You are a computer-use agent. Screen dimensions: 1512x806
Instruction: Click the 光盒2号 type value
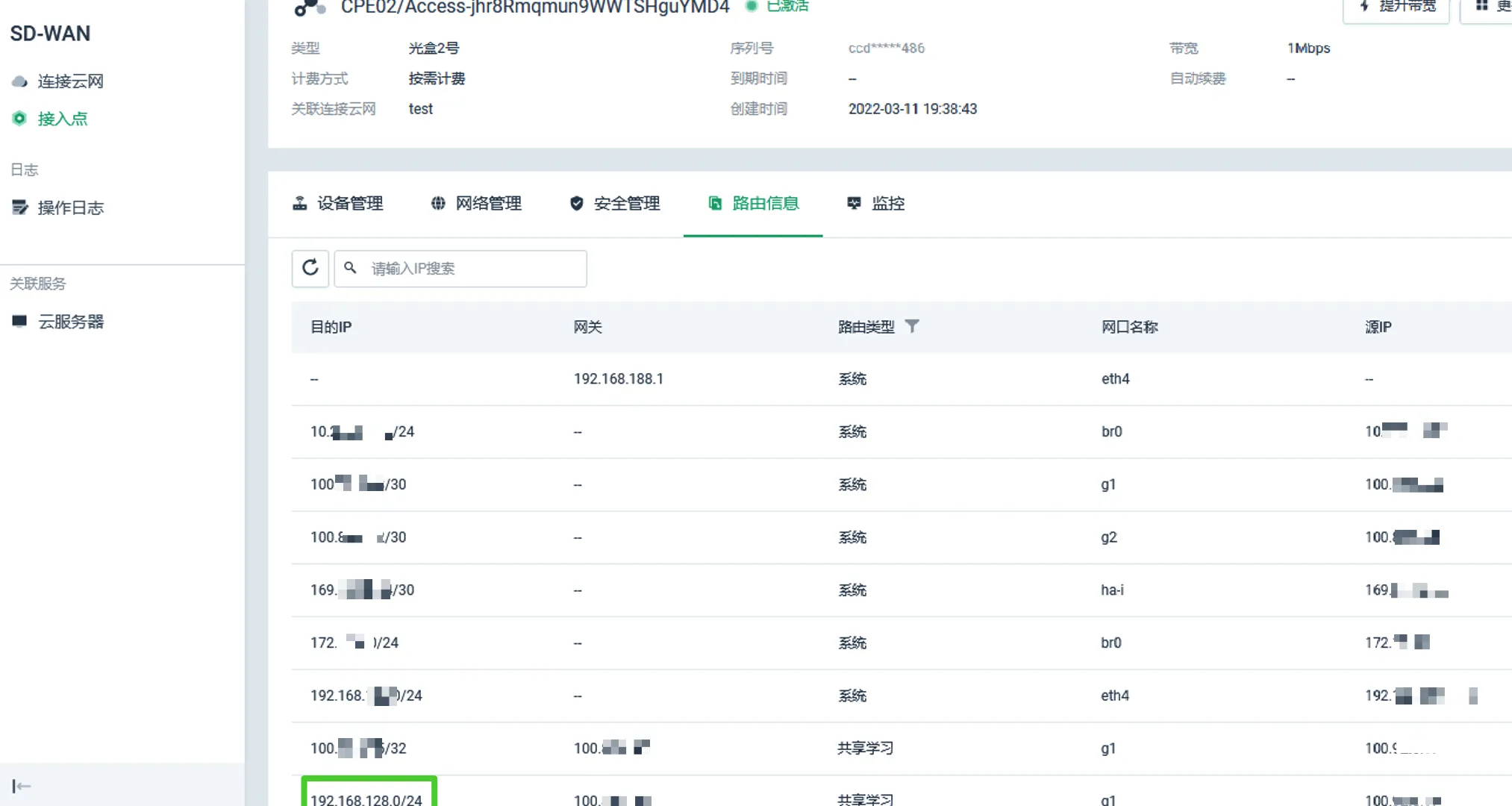[434, 49]
